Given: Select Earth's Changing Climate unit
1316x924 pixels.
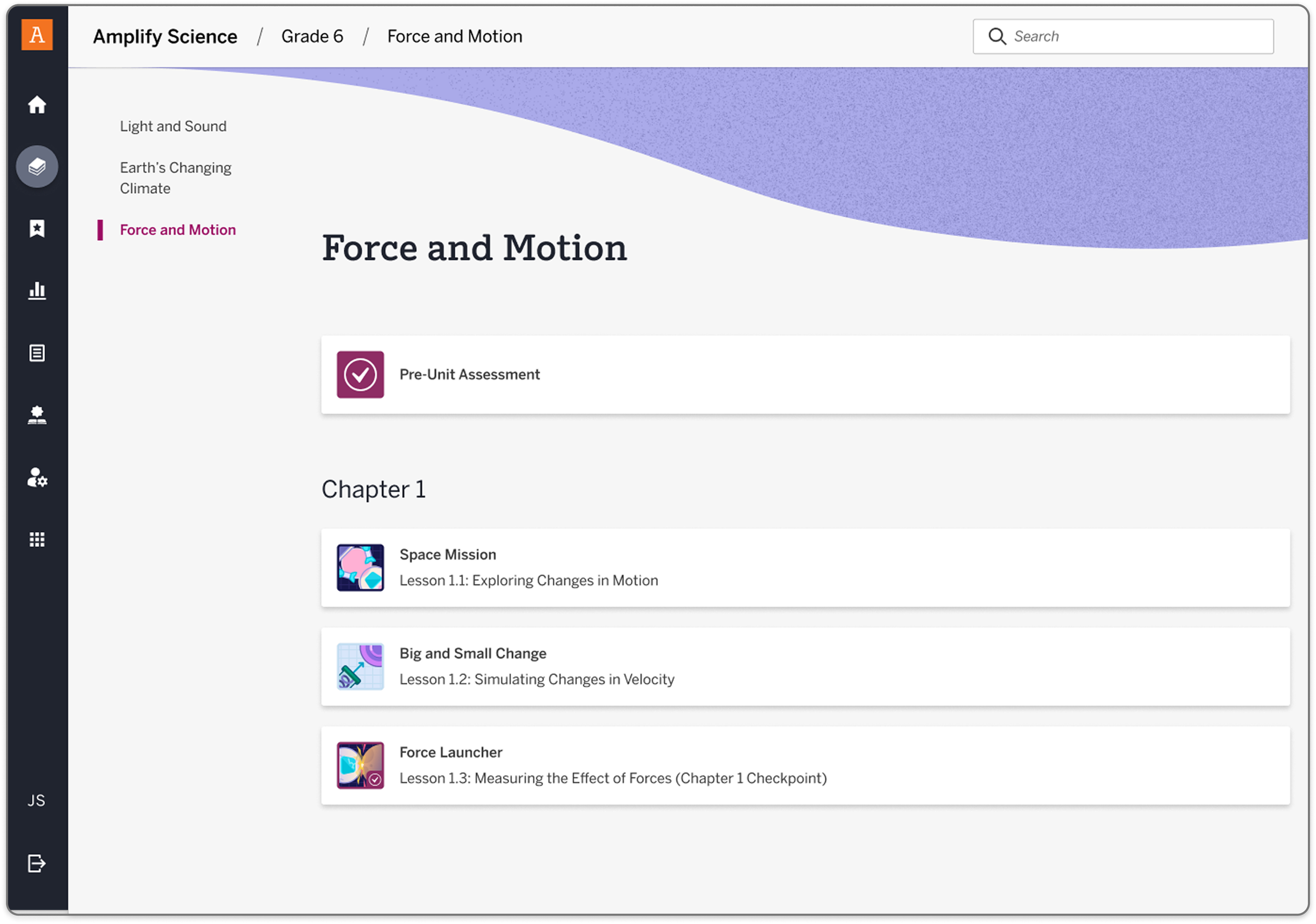Looking at the screenshot, I should pos(175,178).
